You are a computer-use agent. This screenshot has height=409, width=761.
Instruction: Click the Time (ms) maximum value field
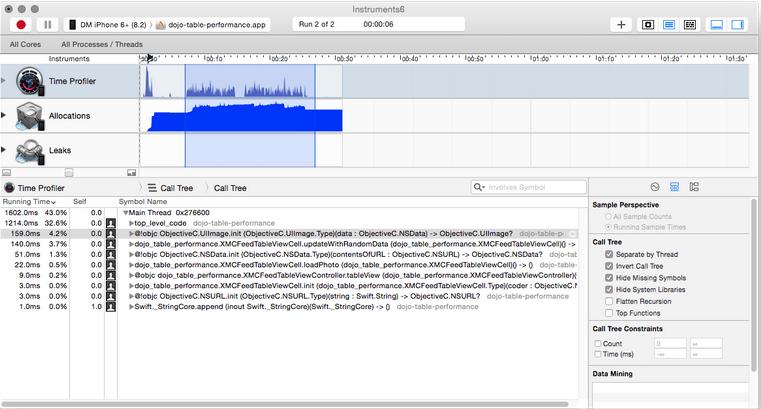click(x=706, y=354)
